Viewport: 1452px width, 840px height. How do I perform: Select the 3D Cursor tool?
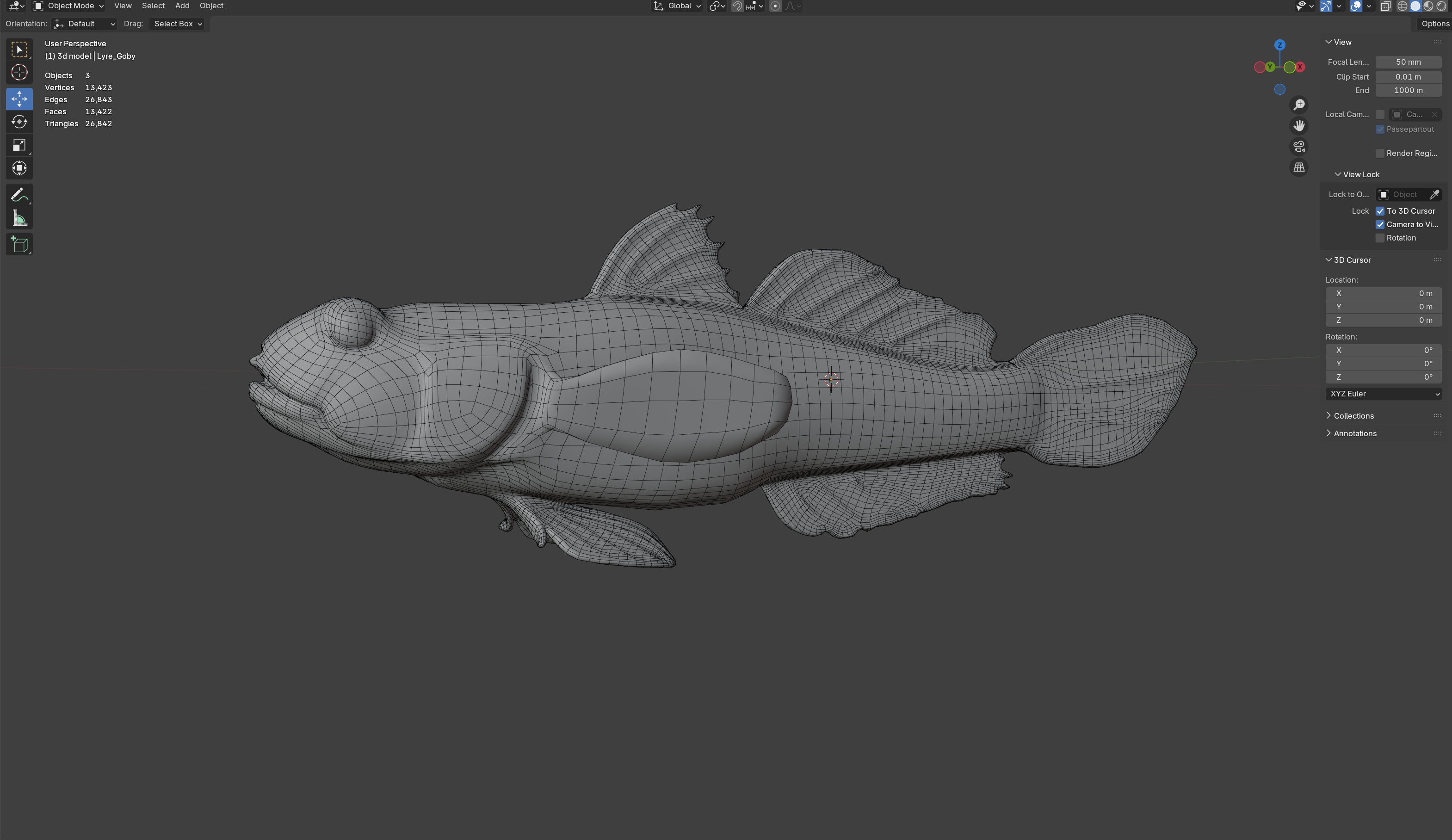(x=19, y=73)
